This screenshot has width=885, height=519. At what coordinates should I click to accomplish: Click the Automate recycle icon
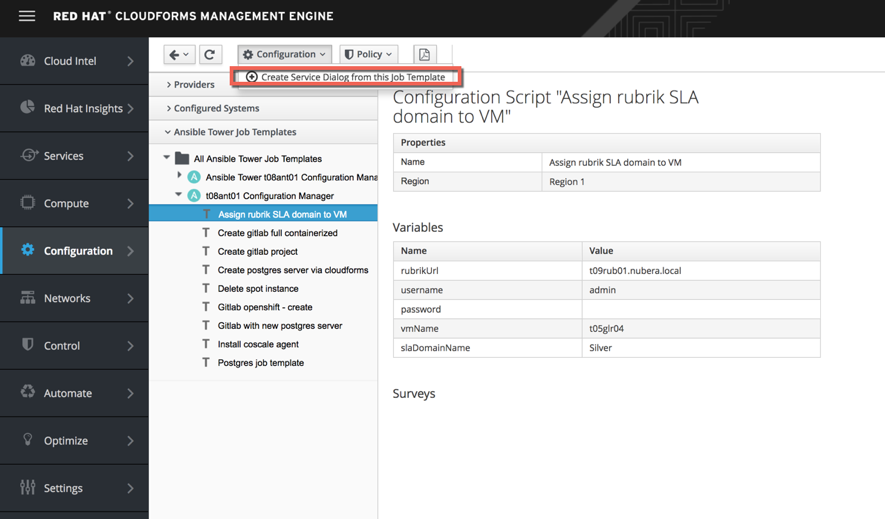(x=28, y=392)
